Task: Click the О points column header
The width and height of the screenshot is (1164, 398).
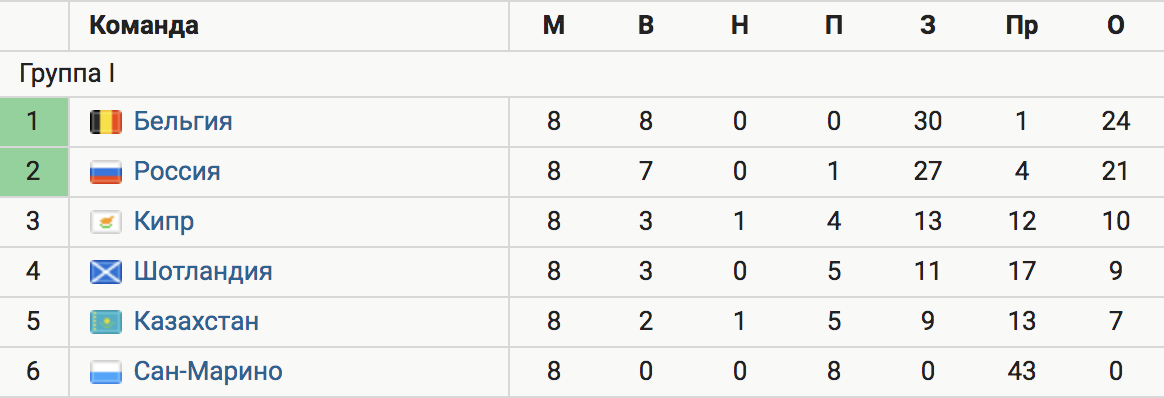Action: [x=1116, y=26]
